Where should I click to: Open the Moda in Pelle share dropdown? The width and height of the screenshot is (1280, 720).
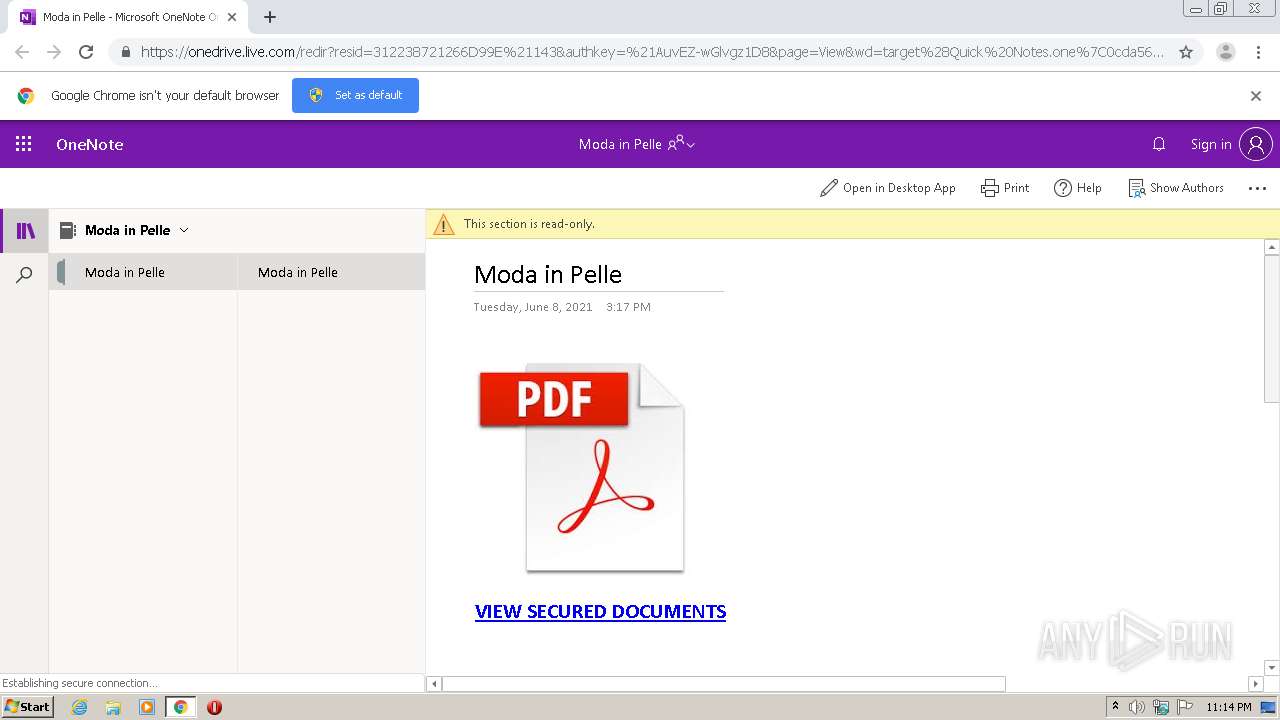click(x=681, y=144)
